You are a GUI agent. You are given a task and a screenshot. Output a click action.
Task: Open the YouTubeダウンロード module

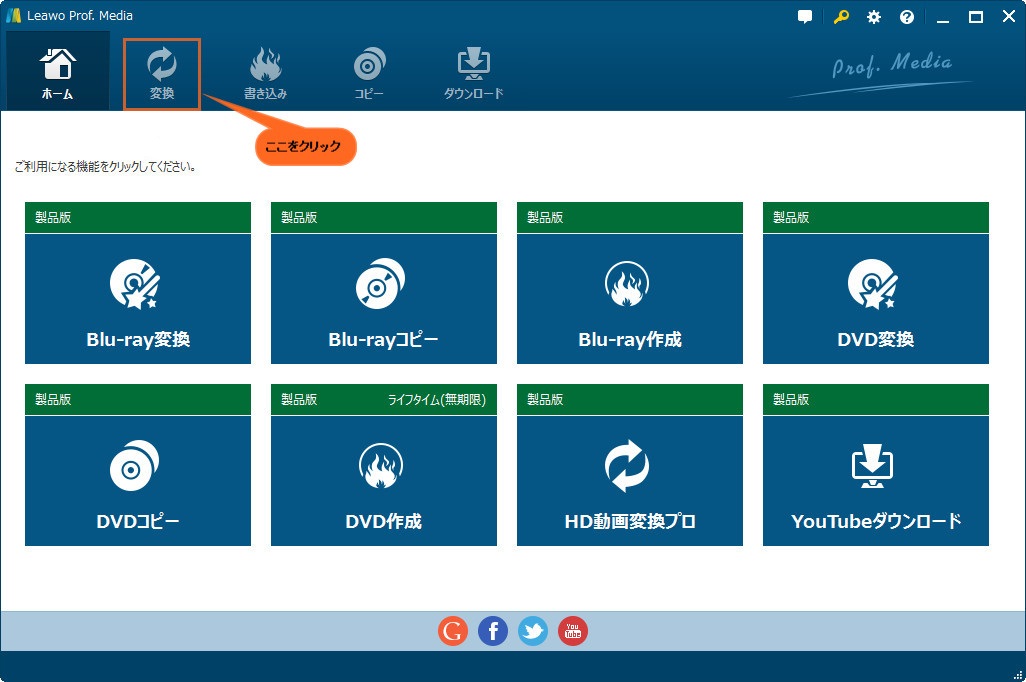tap(875, 477)
